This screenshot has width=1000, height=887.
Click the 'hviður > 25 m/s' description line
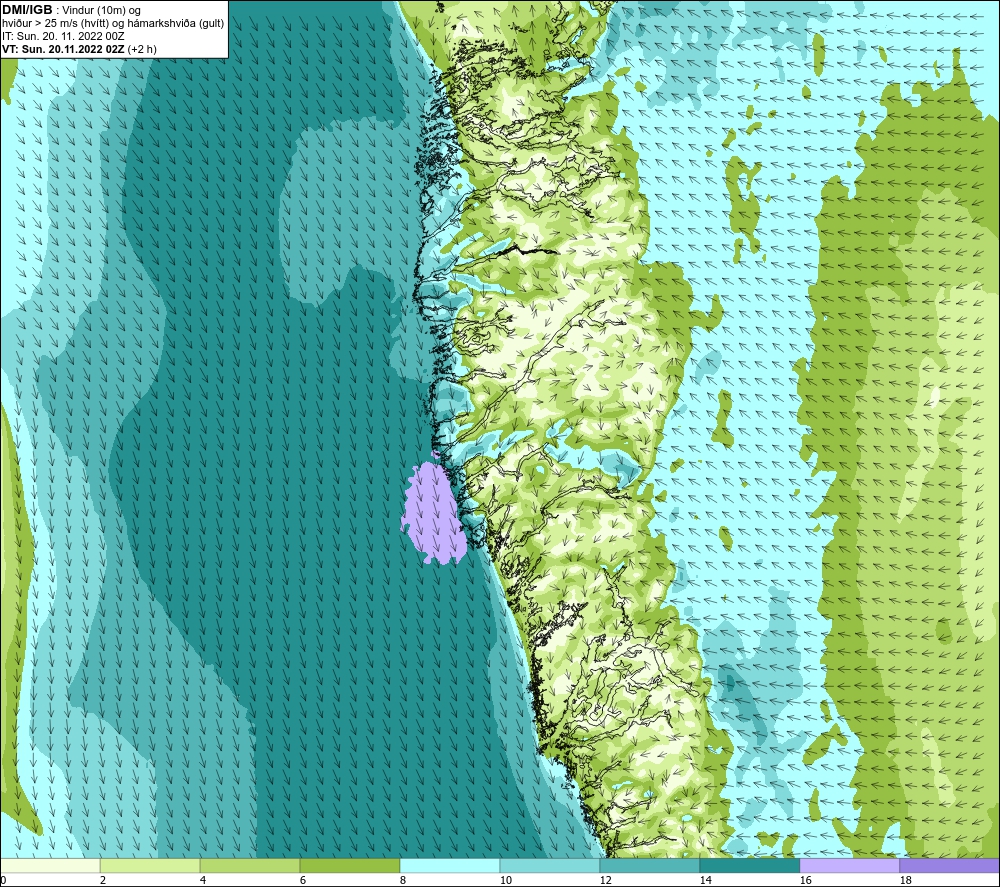[113, 24]
